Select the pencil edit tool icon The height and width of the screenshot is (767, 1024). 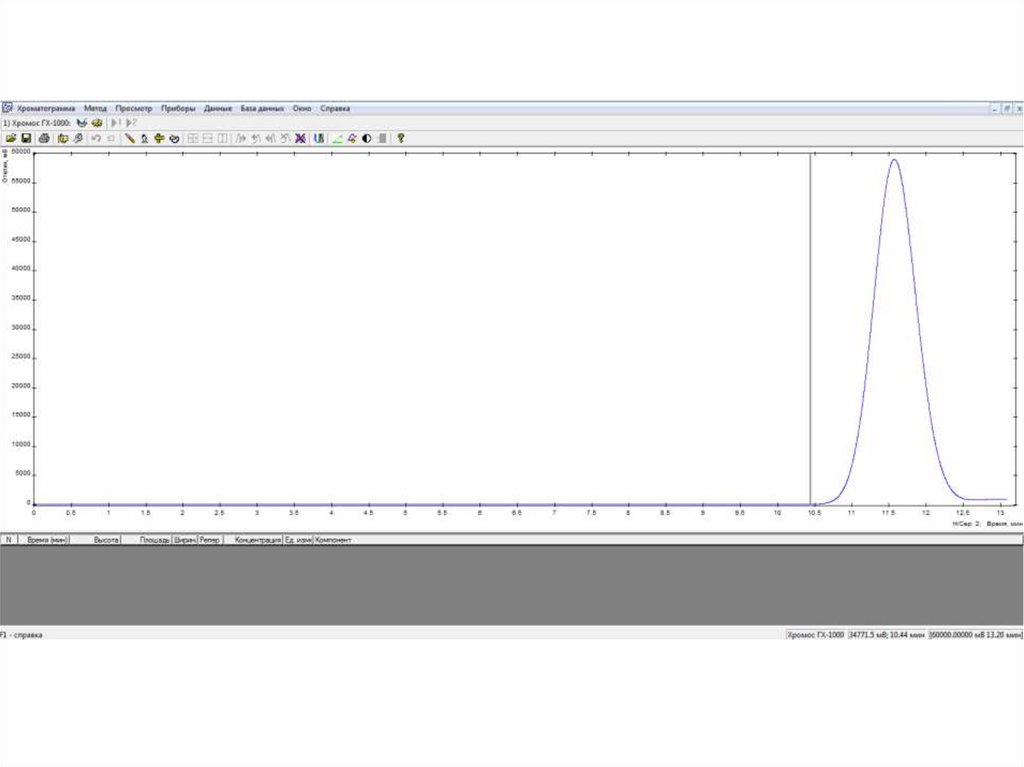click(x=129, y=138)
